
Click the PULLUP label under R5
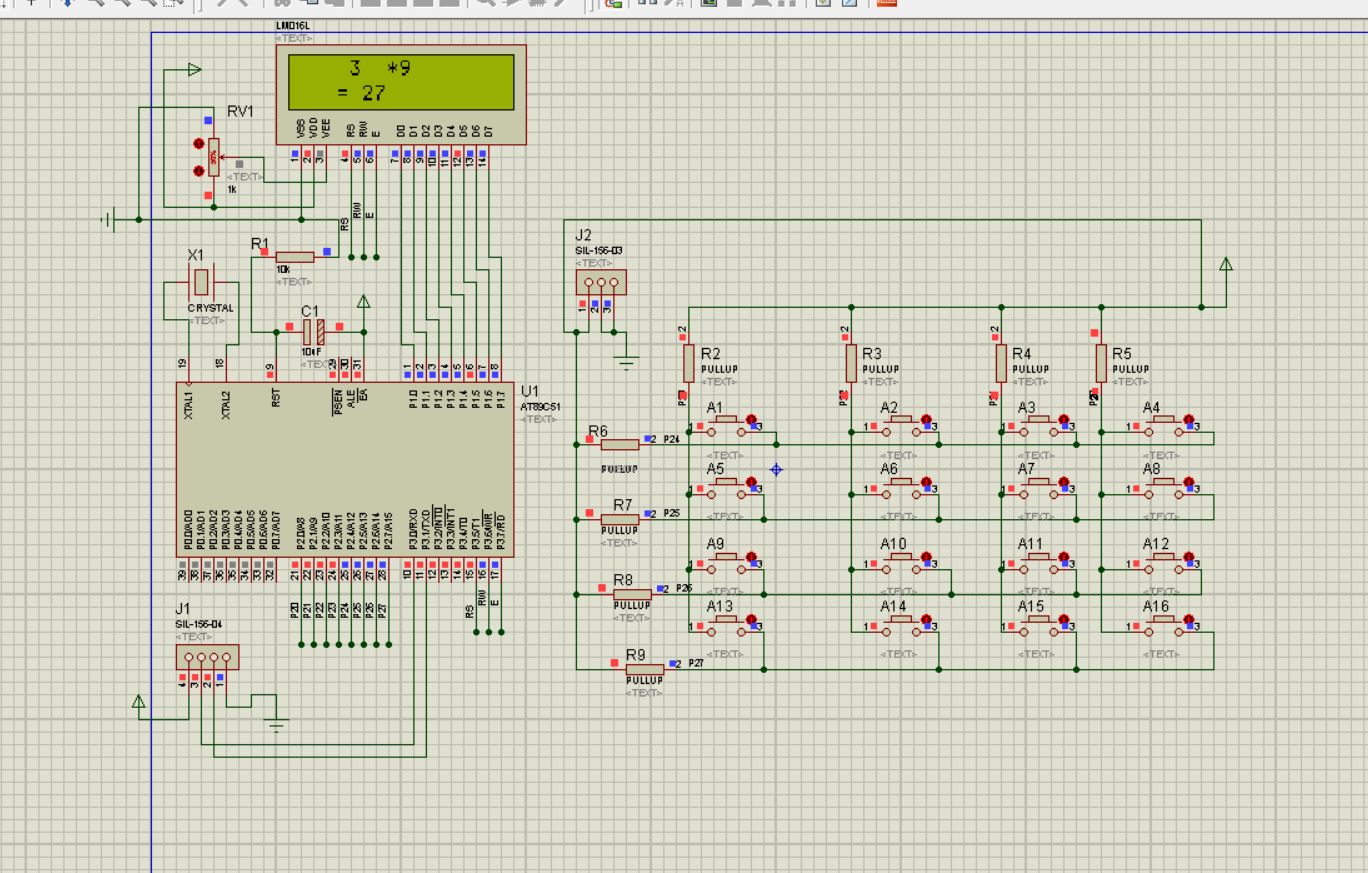(x=1130, y=369)
